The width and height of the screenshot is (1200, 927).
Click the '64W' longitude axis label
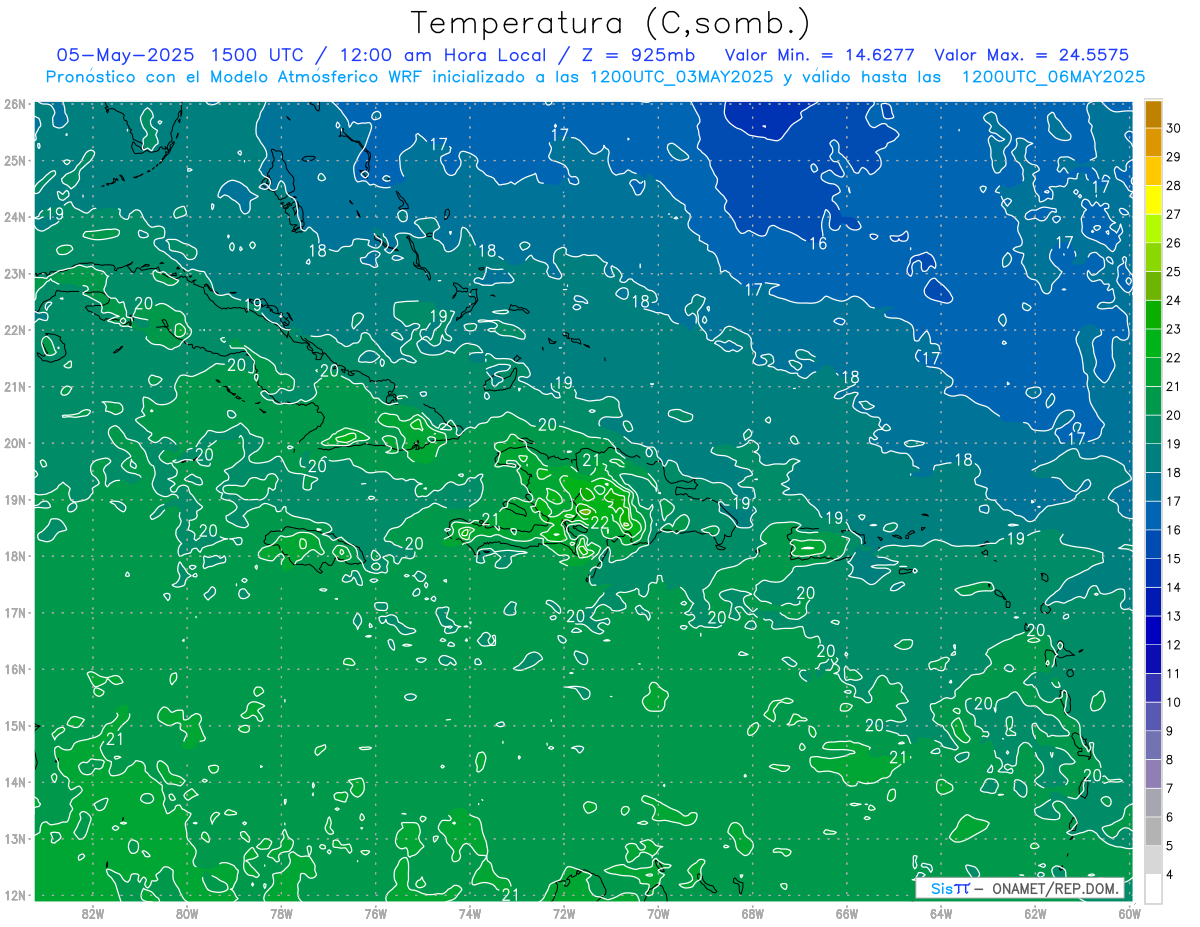941,913
